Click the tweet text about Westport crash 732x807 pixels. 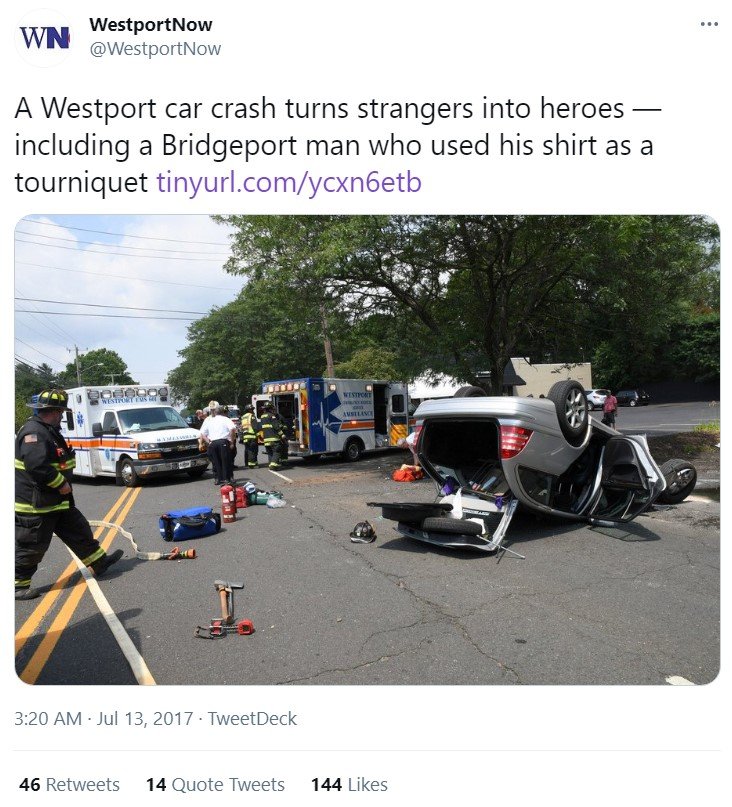(337, 145)
